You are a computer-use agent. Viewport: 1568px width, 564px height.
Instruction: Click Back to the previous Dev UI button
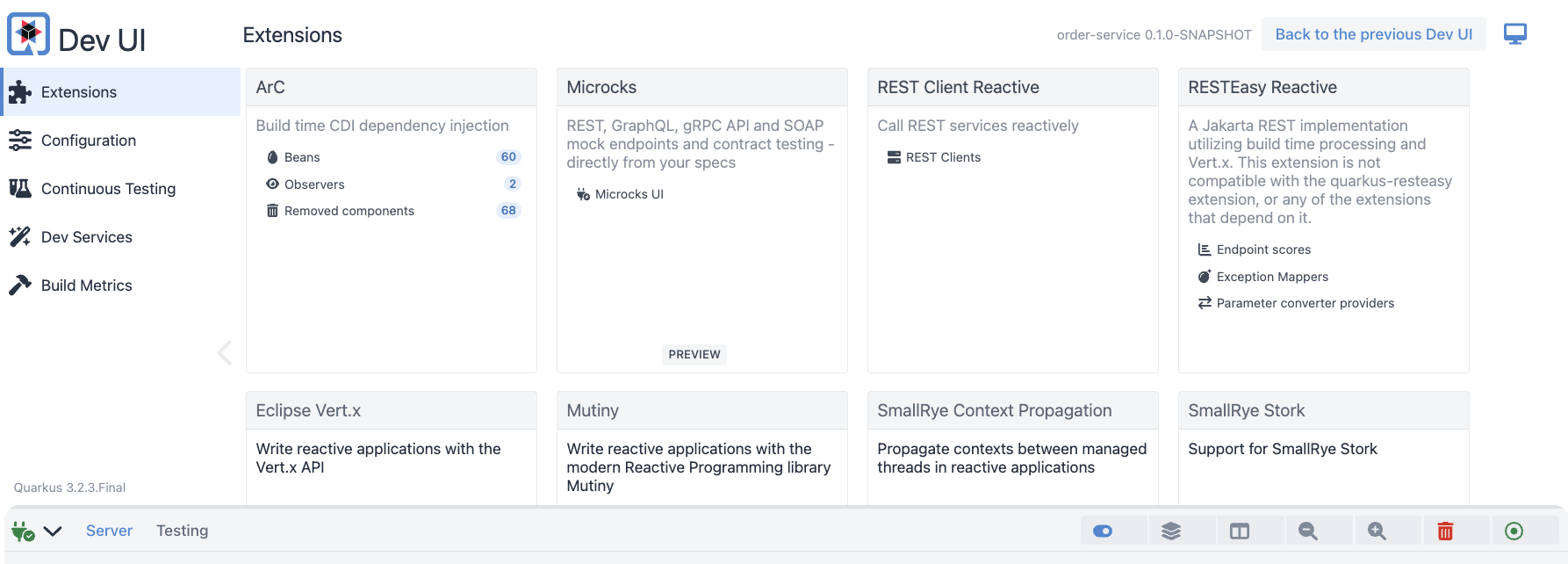pos(1374,34)
